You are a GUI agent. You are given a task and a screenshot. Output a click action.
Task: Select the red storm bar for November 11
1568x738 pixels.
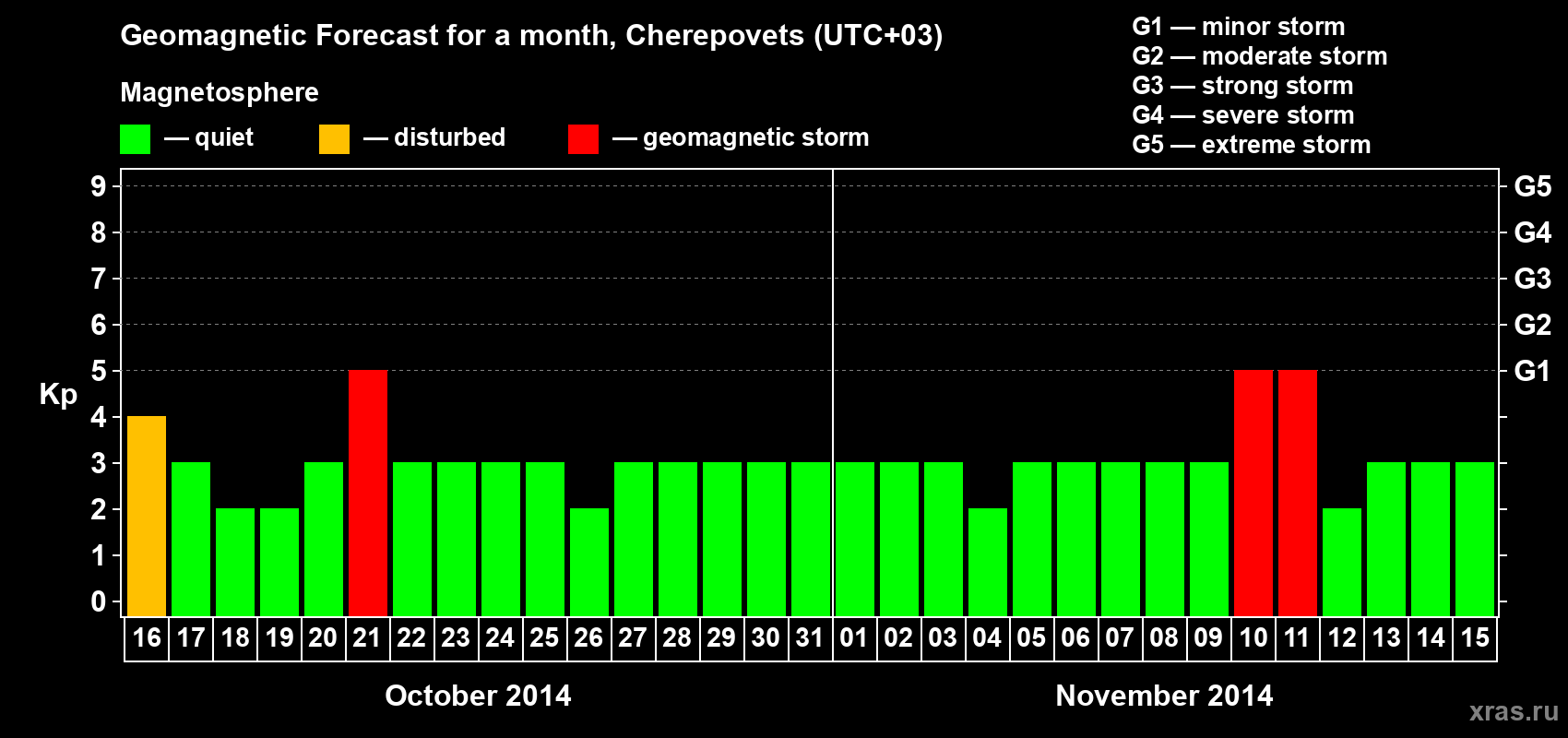pyautogui.click(x=1298, y=493)
